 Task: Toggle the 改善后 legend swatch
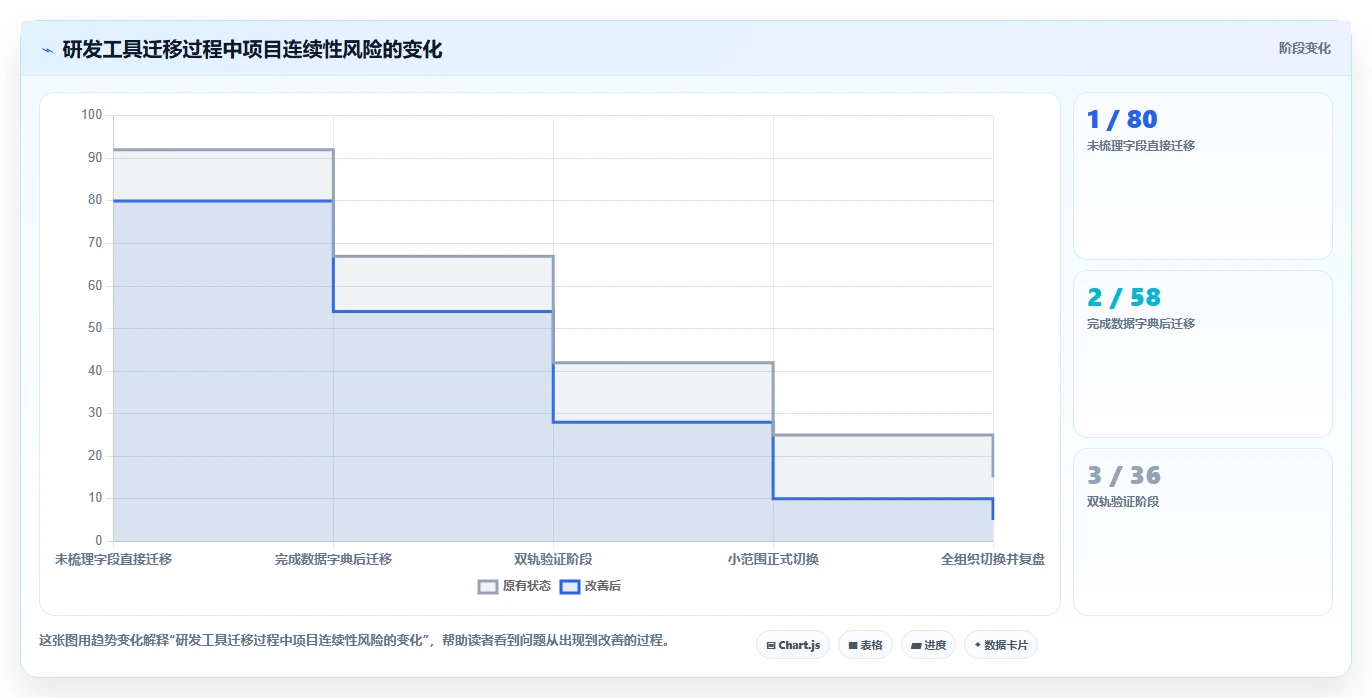click(570, 587)
